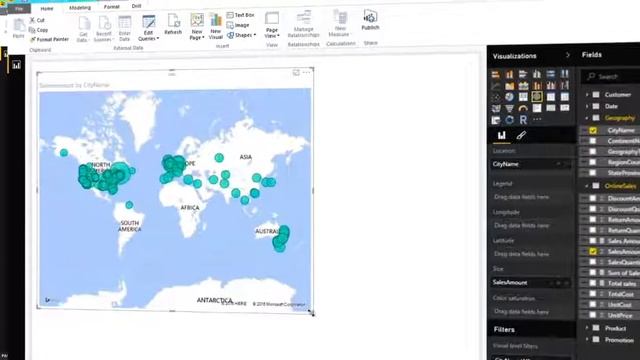Open the paint-roller Format pane tab
The height and width of the screenshot is (360, 640).
[x=521, y=136]
